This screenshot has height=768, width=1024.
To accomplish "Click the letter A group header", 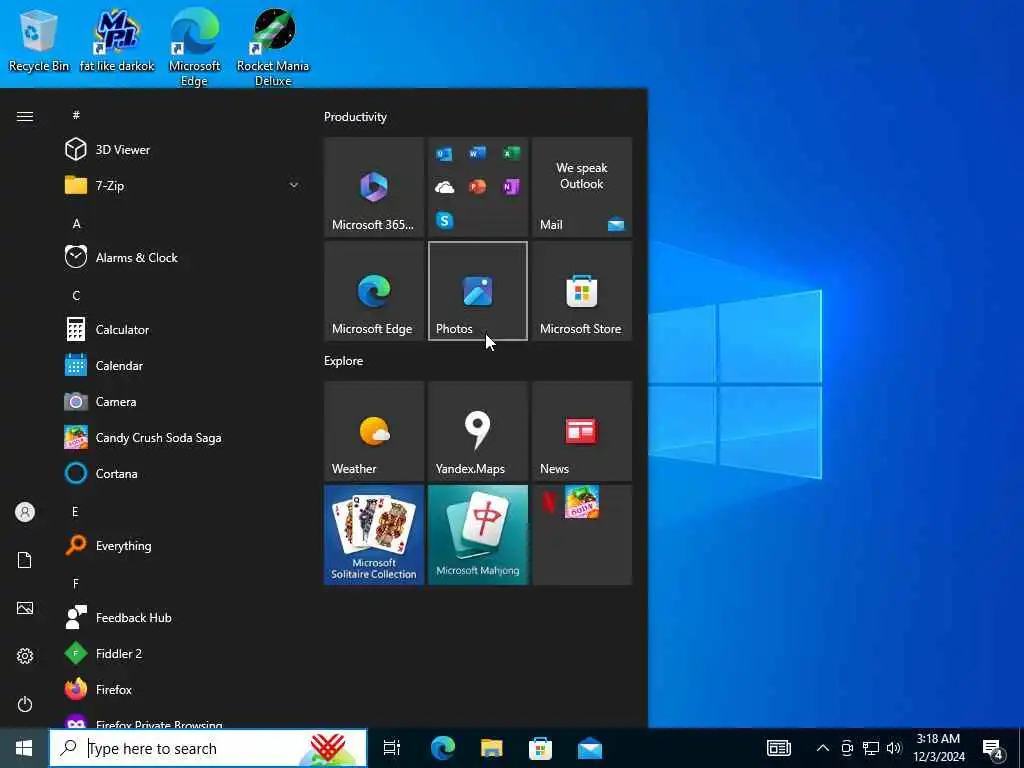I will tap(76, 223).
